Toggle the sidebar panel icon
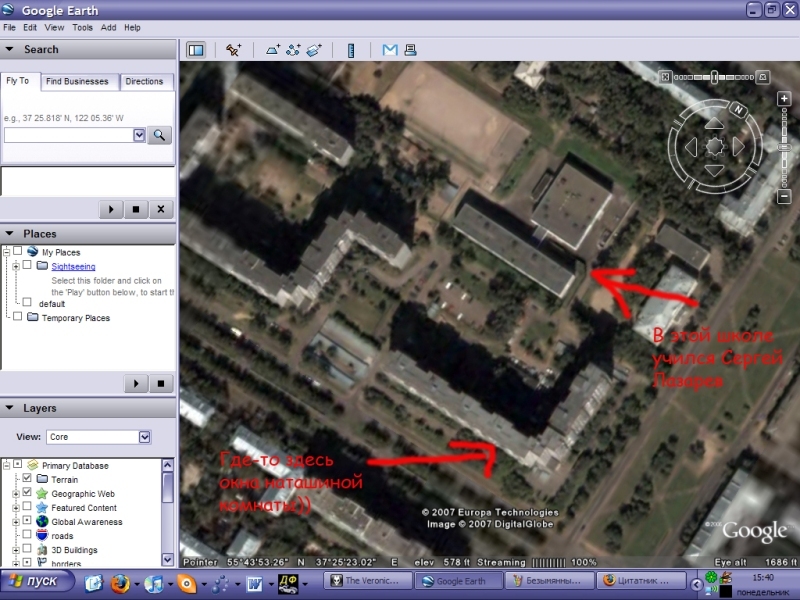The image size is (800, 600). 196,49
